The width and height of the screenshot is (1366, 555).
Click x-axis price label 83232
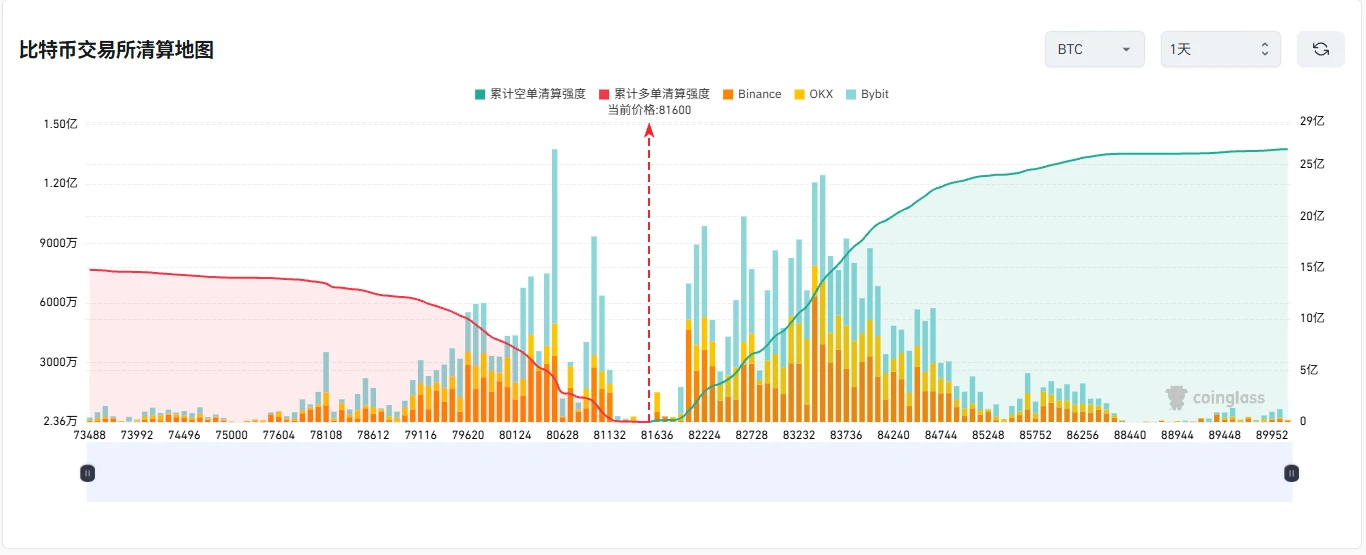click(x=799, y=435)
